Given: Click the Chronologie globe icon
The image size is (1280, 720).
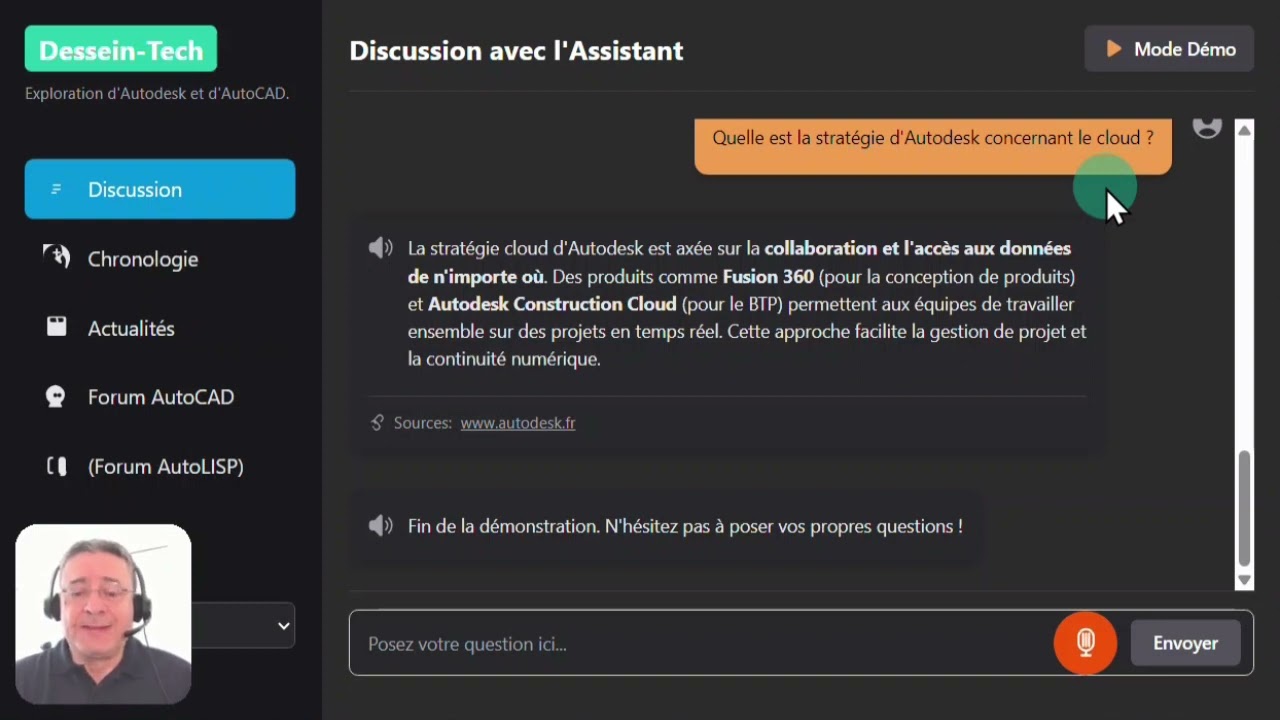Looking at the screenshot, I should point(57,258).
